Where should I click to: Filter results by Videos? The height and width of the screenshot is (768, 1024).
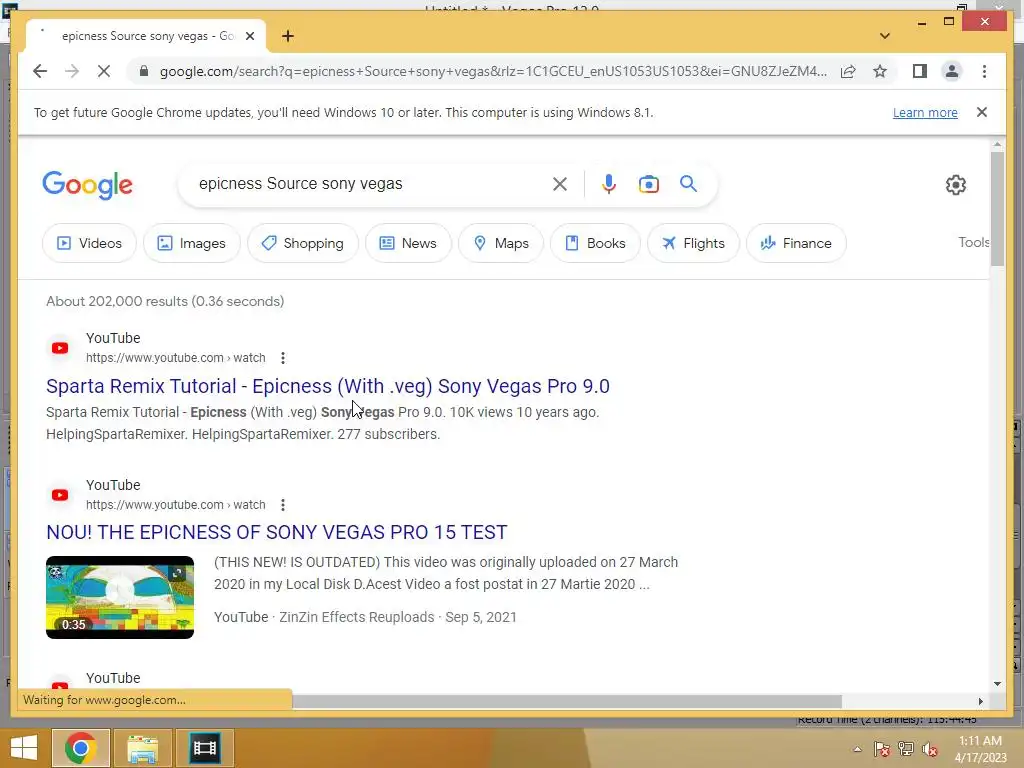tap(89, 243)
